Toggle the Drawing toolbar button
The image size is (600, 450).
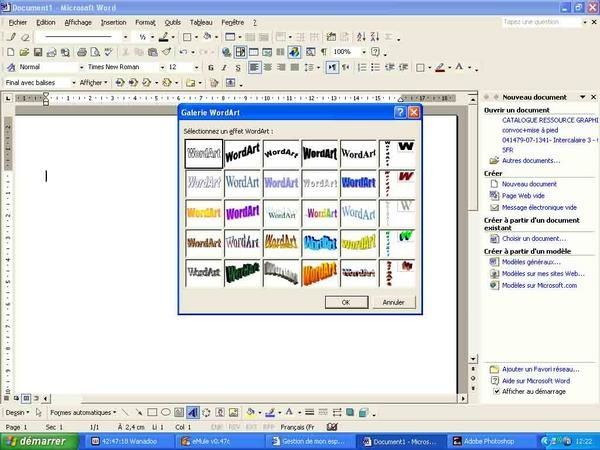pos(294,52)
